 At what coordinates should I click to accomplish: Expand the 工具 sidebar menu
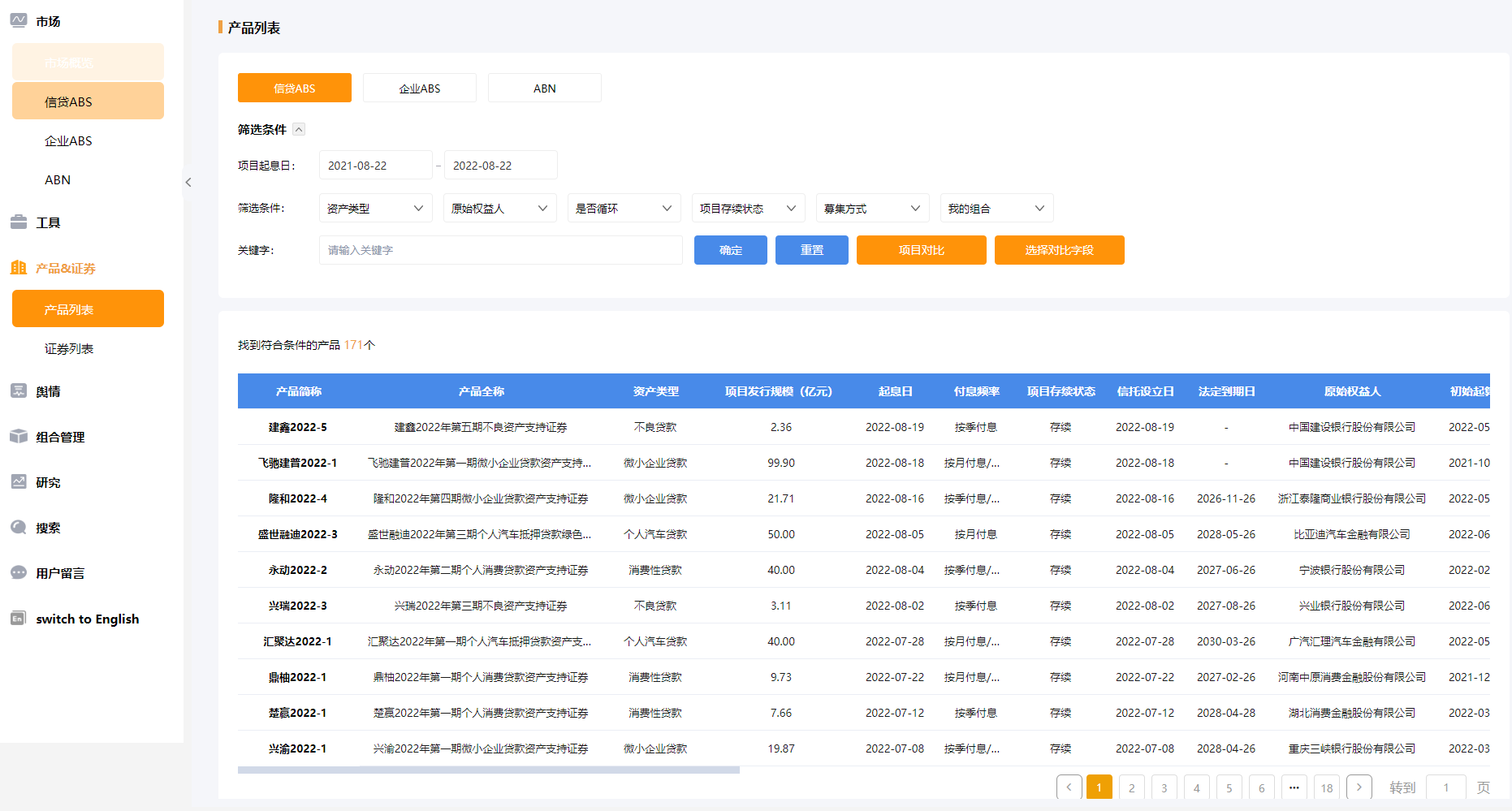coord(48,222)
